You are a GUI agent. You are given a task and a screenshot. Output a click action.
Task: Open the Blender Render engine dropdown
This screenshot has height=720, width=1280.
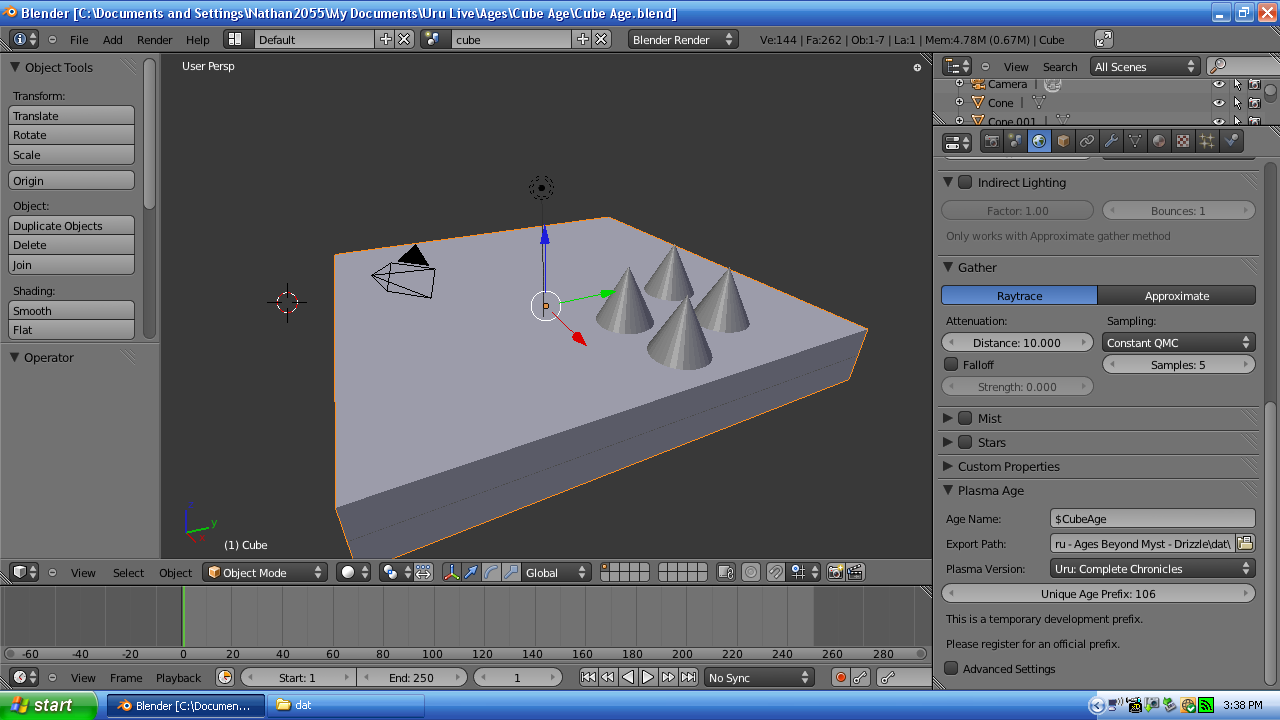point(683,39)
